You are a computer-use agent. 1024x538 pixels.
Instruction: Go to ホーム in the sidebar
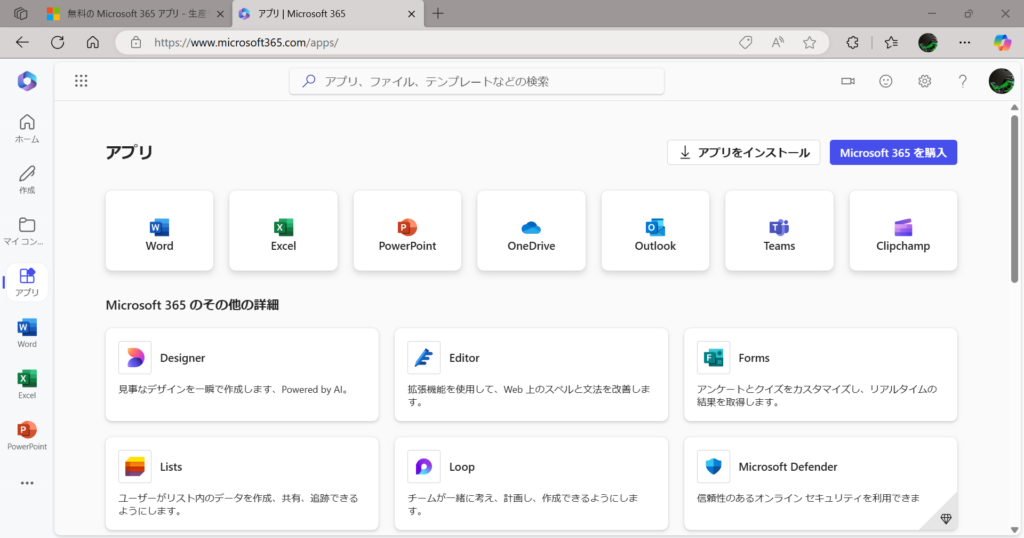point(27,129)
